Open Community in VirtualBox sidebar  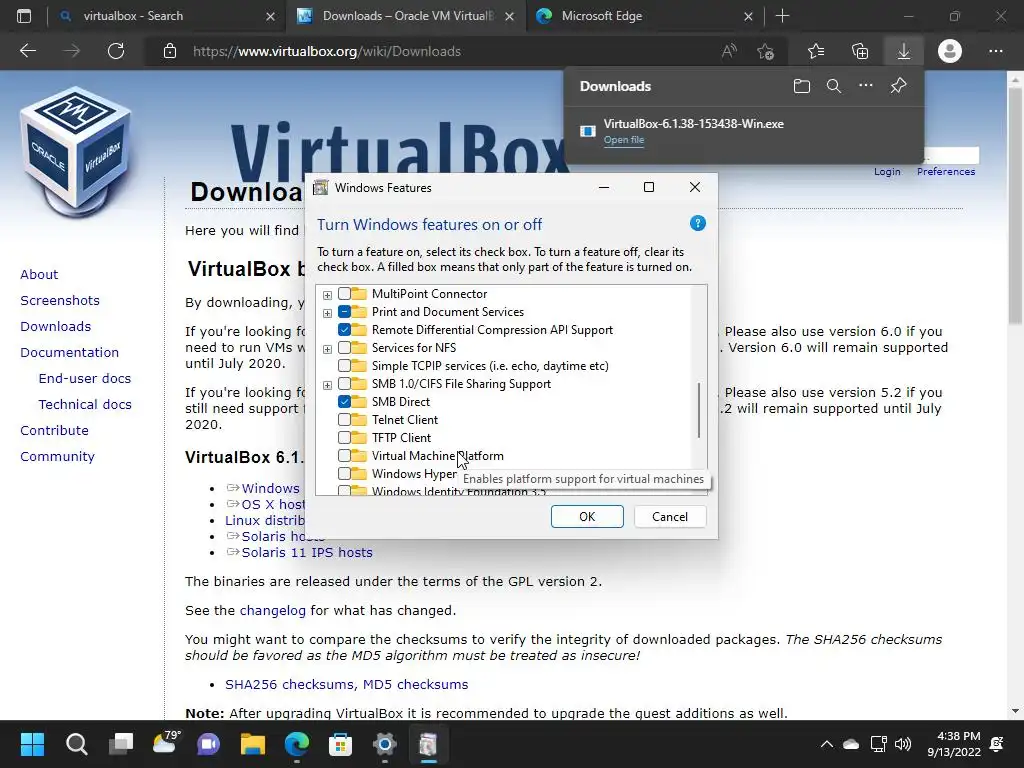pyautogui.click(x=57, y=456)
